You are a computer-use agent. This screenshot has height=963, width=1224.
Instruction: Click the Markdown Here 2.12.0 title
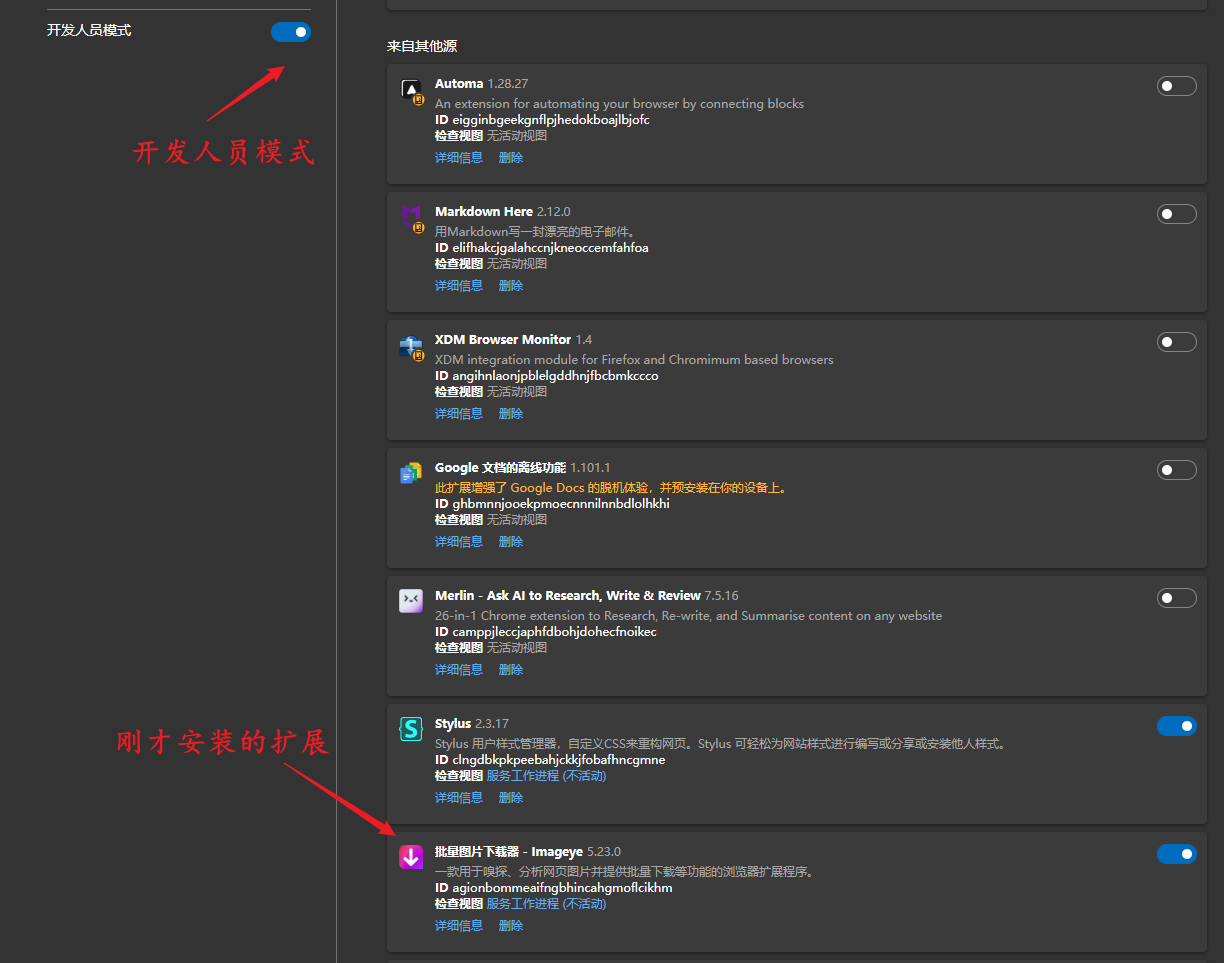(503, 212)
